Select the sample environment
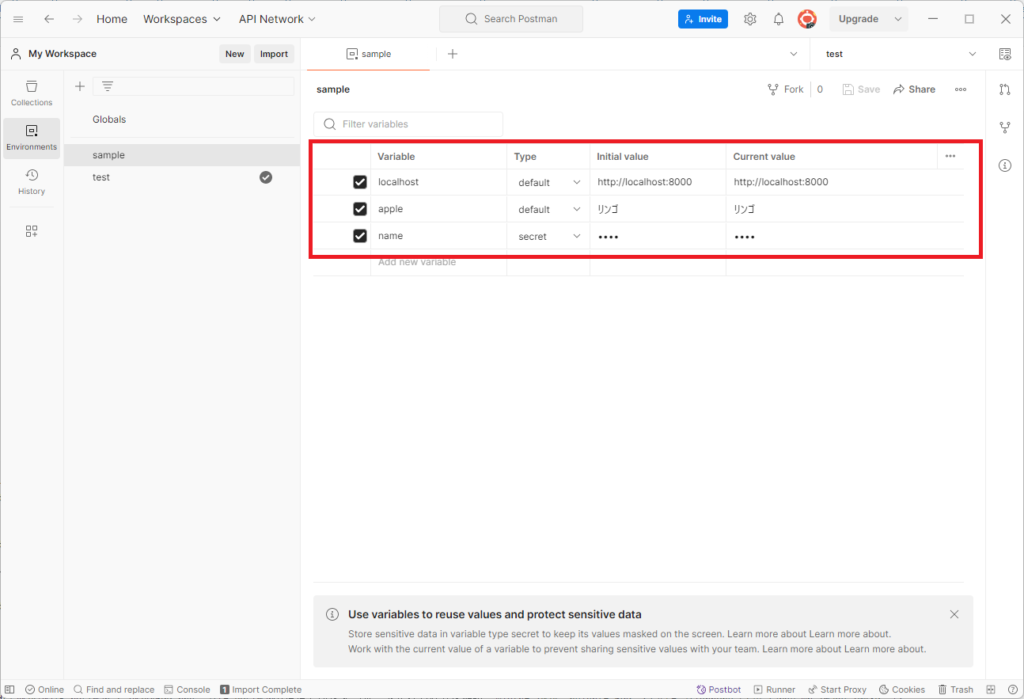Viewport: 1024px width, 699px height. (182, 155)
